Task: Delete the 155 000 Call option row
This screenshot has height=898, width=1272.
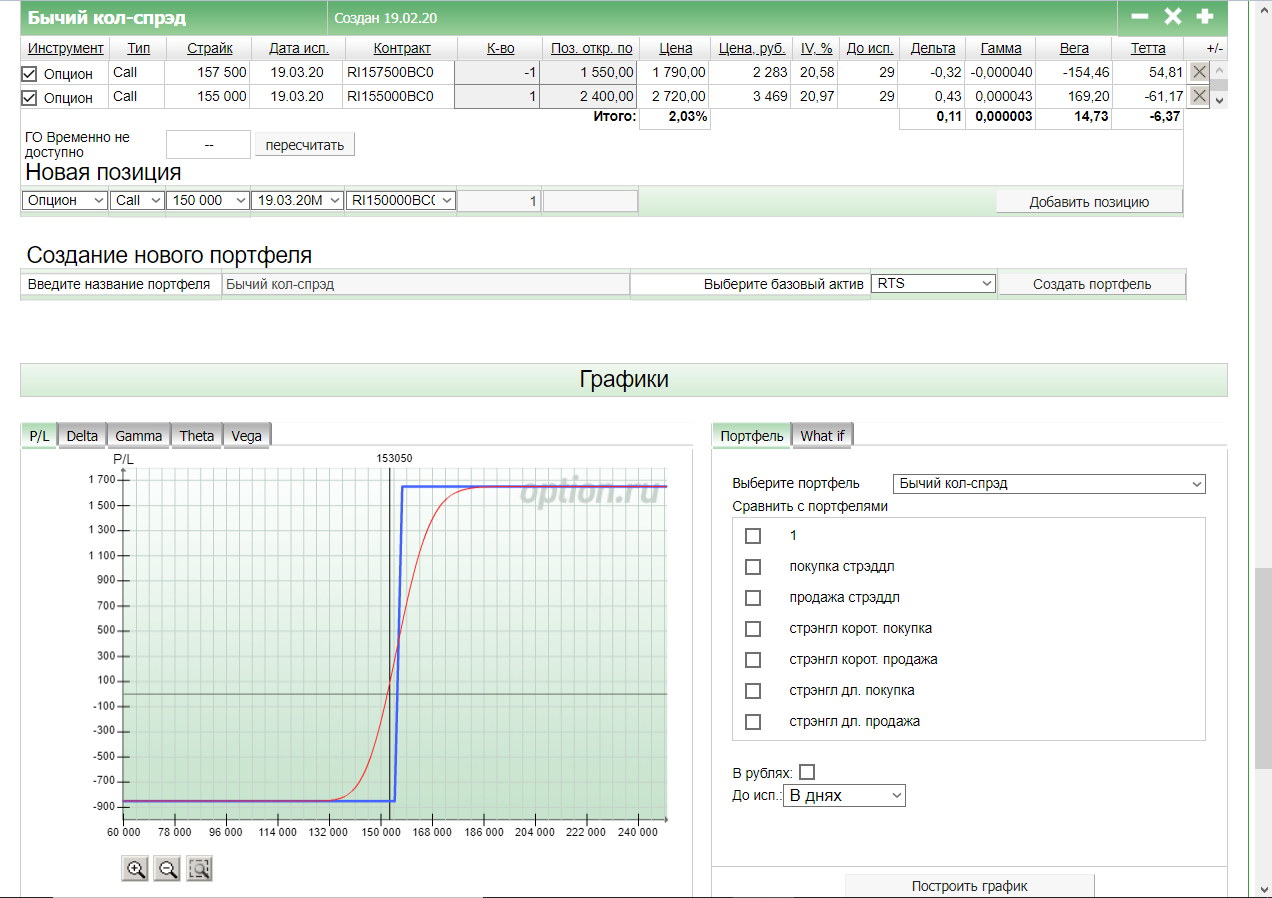Action: (1199, 97)
